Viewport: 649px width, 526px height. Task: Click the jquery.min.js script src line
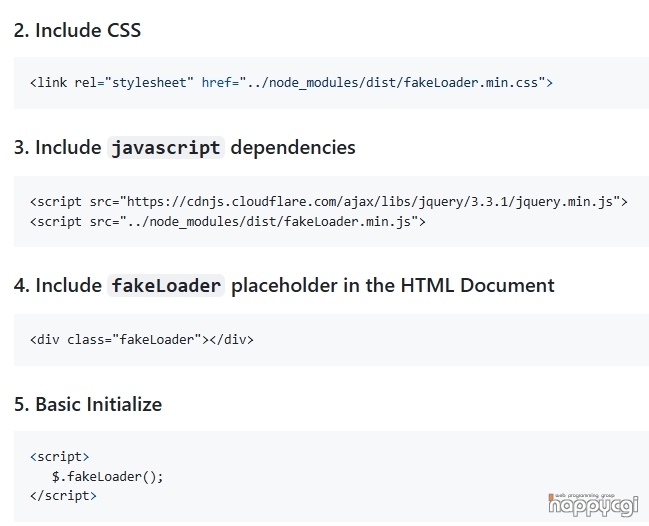click(329, 202)
